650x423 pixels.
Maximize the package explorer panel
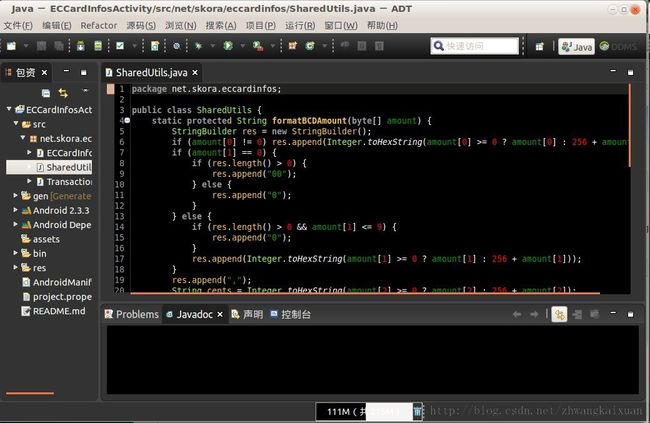(84, 73)
